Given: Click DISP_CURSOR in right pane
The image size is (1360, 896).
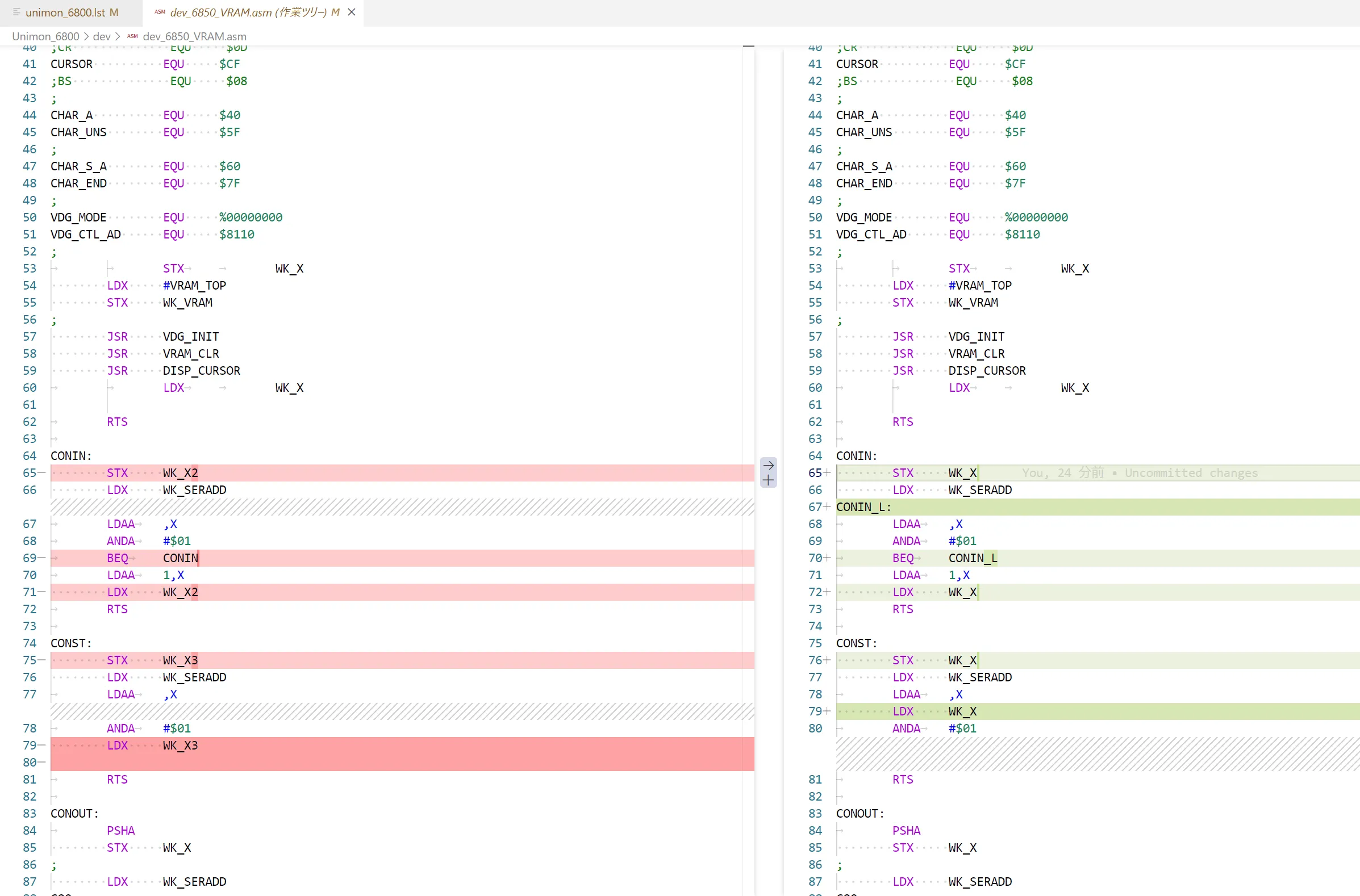Looking at the screenshot, I should click(x=987, y=371).
